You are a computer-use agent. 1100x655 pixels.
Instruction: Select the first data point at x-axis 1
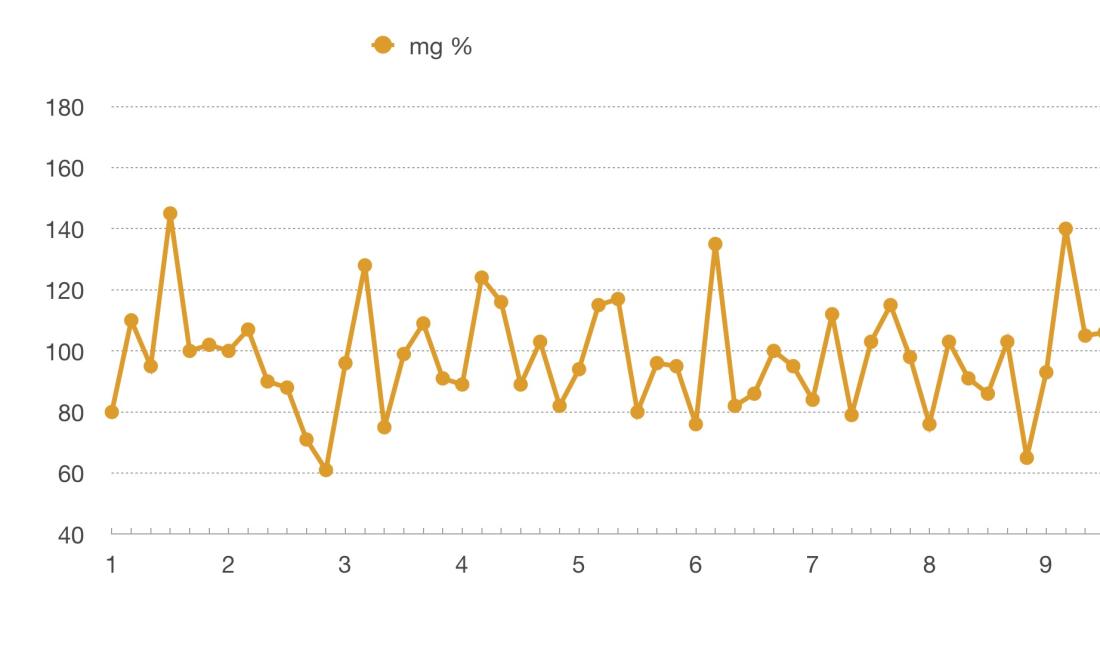click(112, 412)
